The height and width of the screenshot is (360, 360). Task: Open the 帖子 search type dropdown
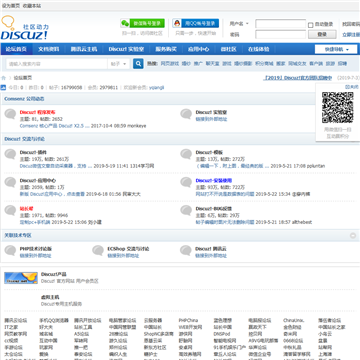[119, 64]
